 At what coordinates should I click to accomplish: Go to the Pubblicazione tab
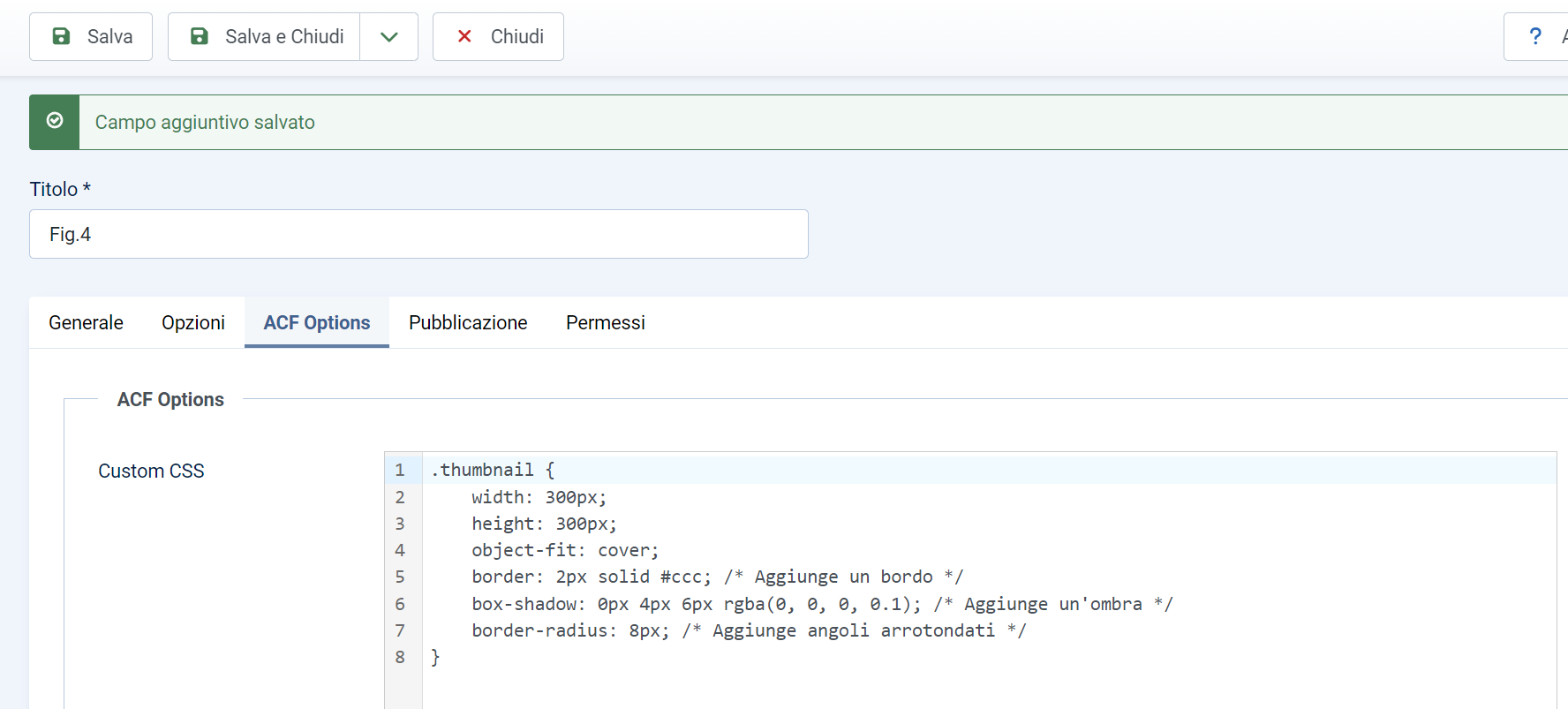click(x=468, y=322)
